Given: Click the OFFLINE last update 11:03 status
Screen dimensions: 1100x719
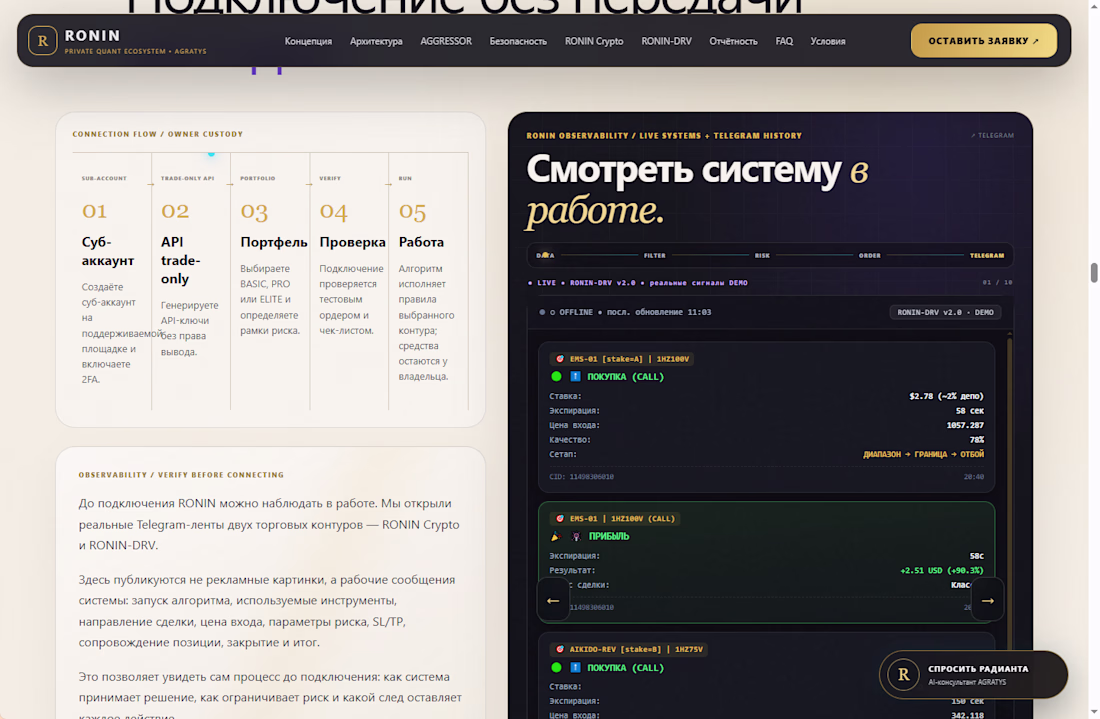Looking at the screenshot, I should pyautogui.click(x=625, y=312).
